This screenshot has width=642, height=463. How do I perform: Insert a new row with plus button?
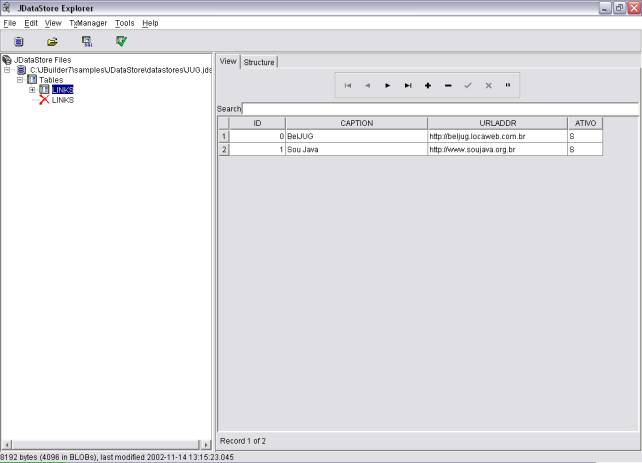tap(428, 86)
